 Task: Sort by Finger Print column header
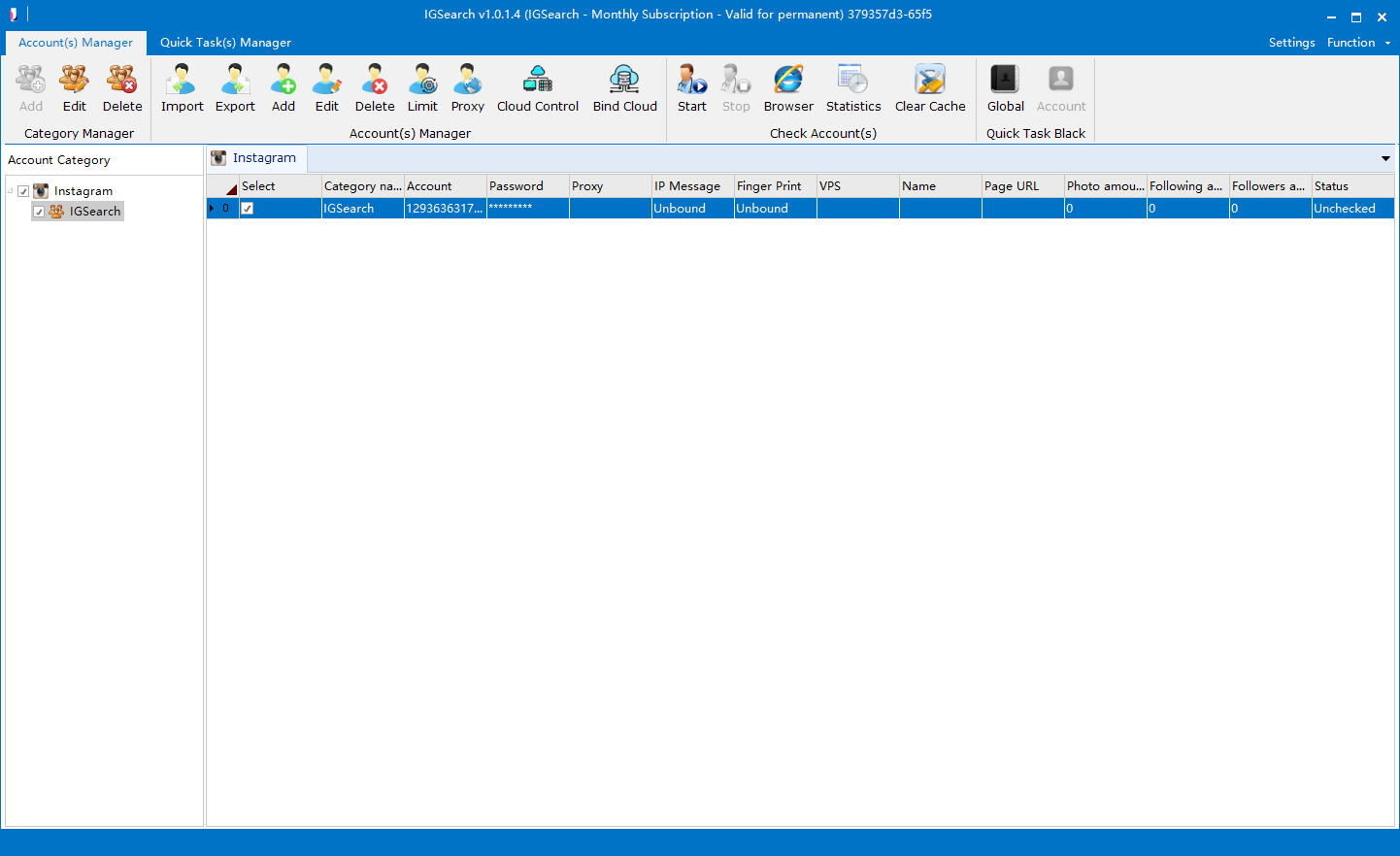pos(775,186)
